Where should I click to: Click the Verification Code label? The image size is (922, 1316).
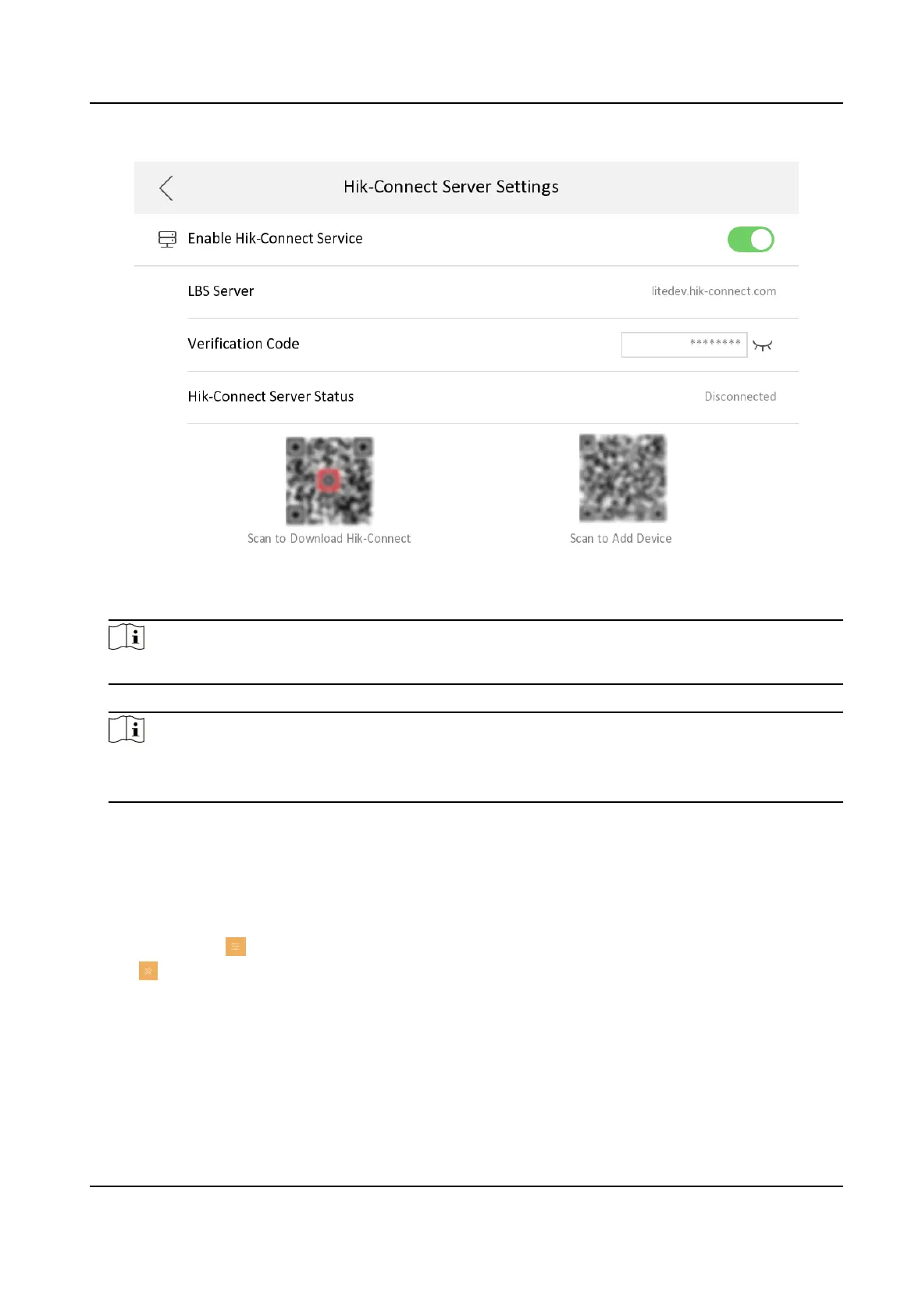244,344
